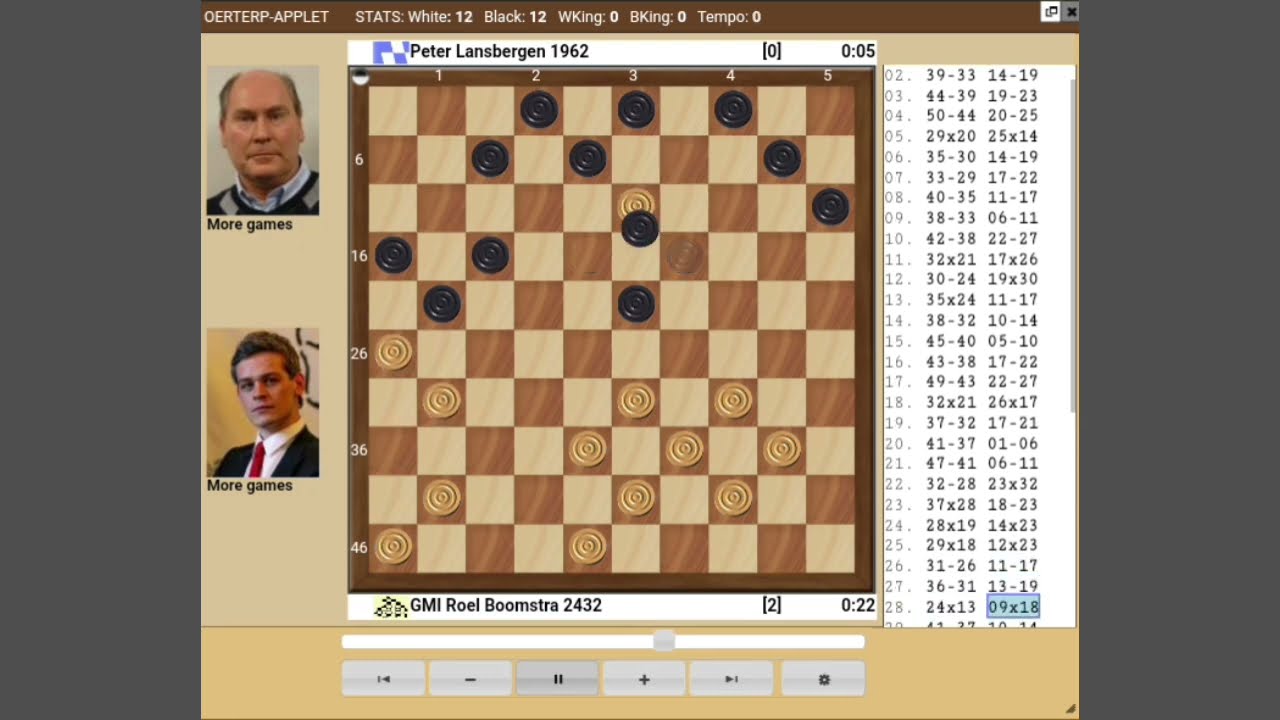Click Roel Boomstra's portrait photo
Image resolution: width=1280 pixels, height=720 pixels.
tap(262, 402)
